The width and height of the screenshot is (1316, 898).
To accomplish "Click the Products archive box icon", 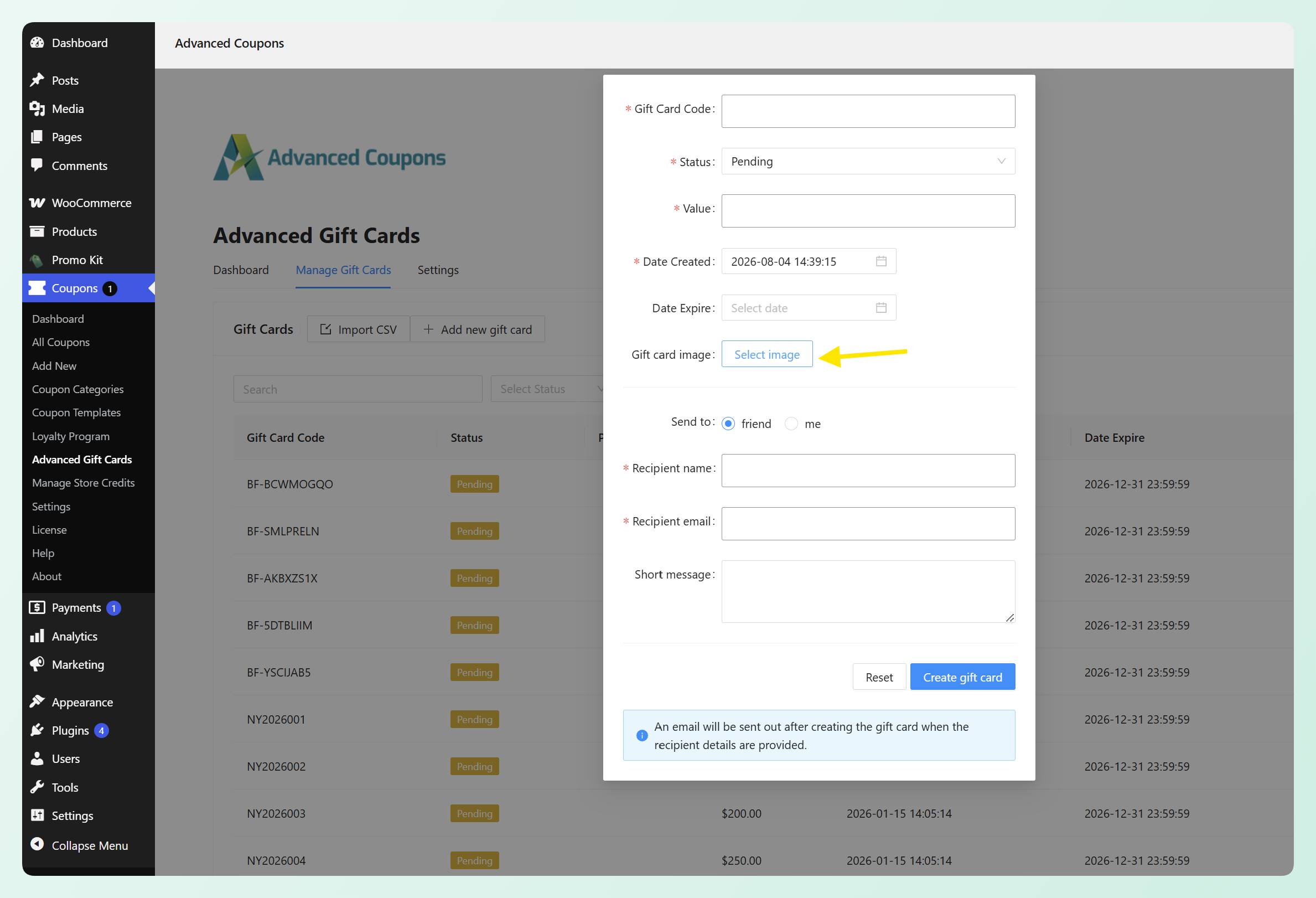I will (x=38, y=231).
